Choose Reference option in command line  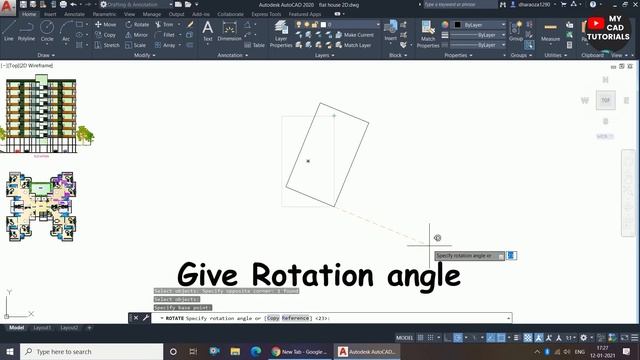[x=296, y=318]
